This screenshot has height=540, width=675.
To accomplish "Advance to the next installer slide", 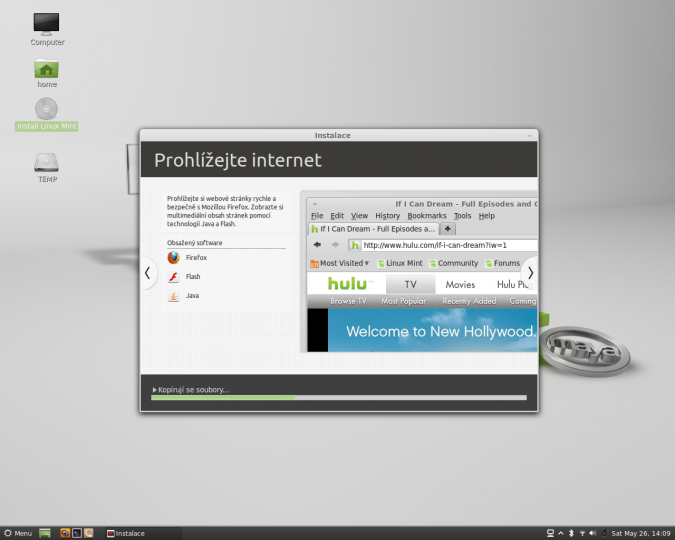I will click(x=530, y=273).
